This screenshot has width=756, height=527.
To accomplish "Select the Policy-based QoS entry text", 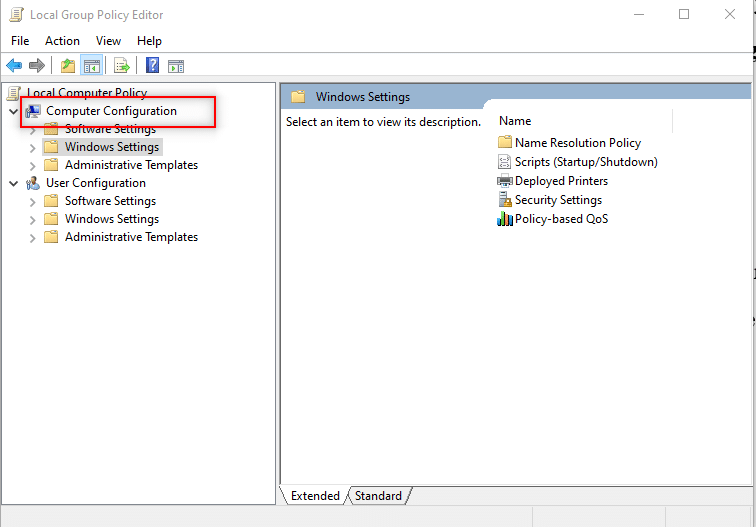I will 561,219.
